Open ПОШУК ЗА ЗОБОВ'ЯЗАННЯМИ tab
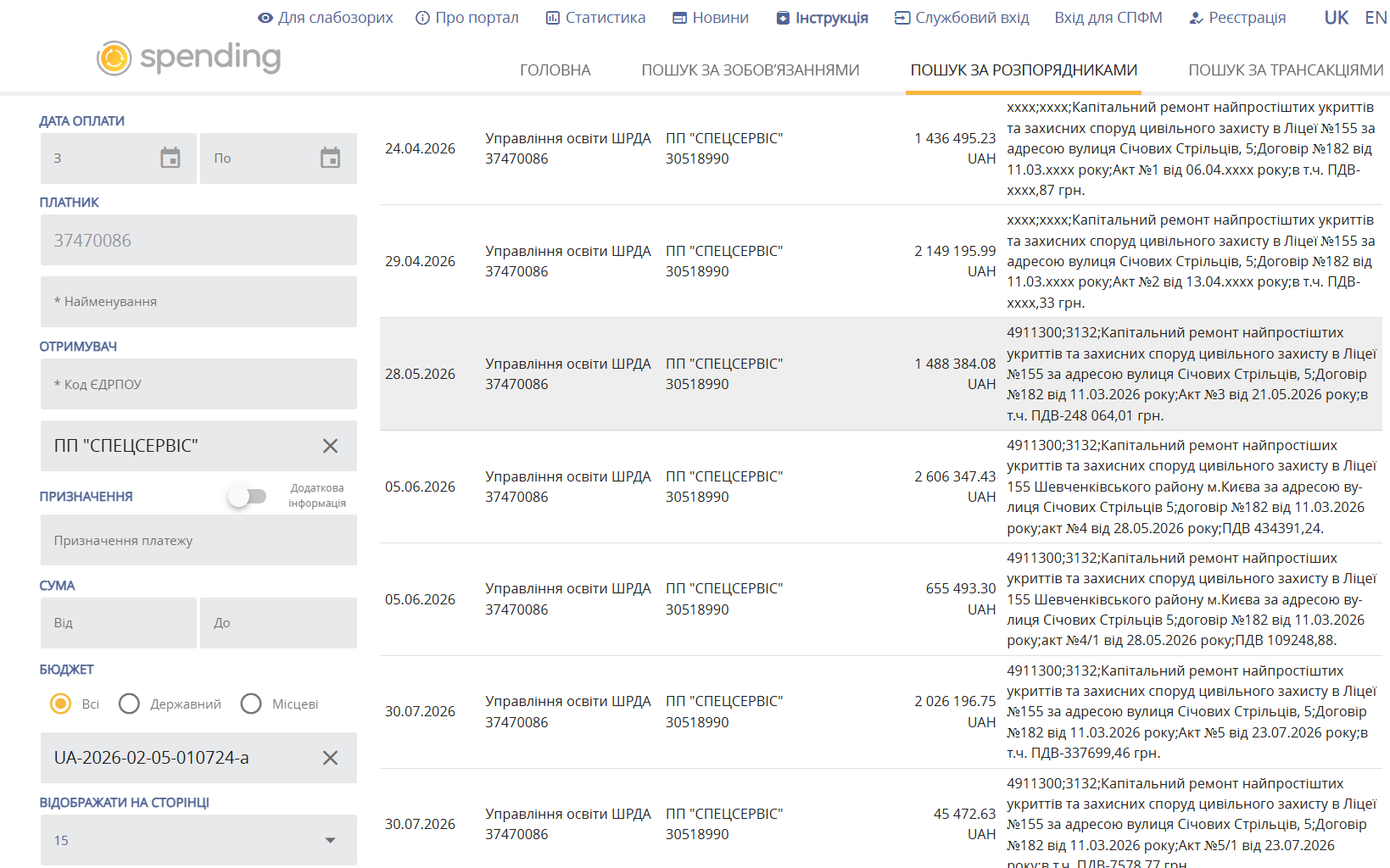The image size is (1390, 868). pyautogui.click(x=751, y=70)
